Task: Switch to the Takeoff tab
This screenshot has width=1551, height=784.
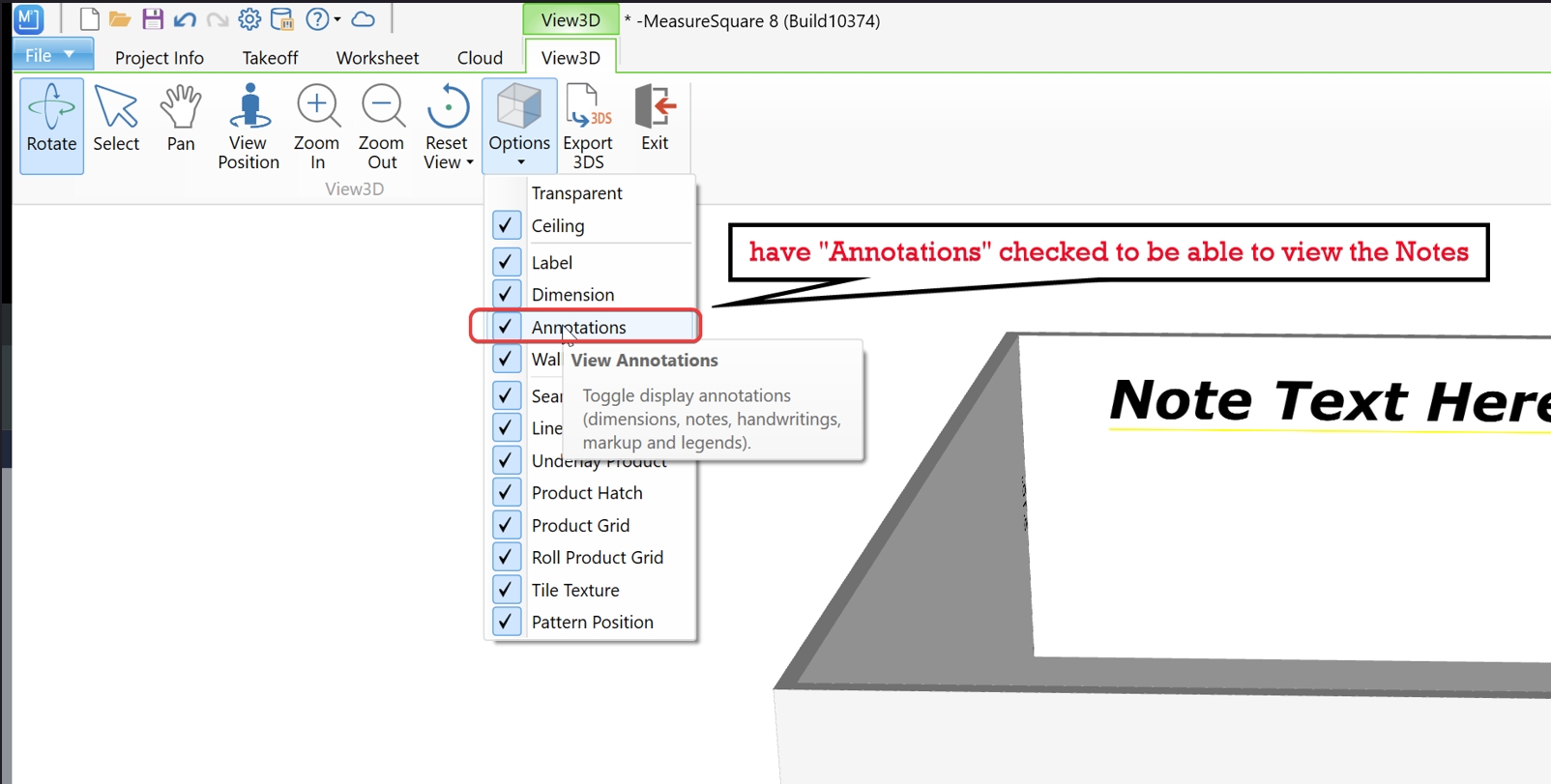Action: click(270, 58)
